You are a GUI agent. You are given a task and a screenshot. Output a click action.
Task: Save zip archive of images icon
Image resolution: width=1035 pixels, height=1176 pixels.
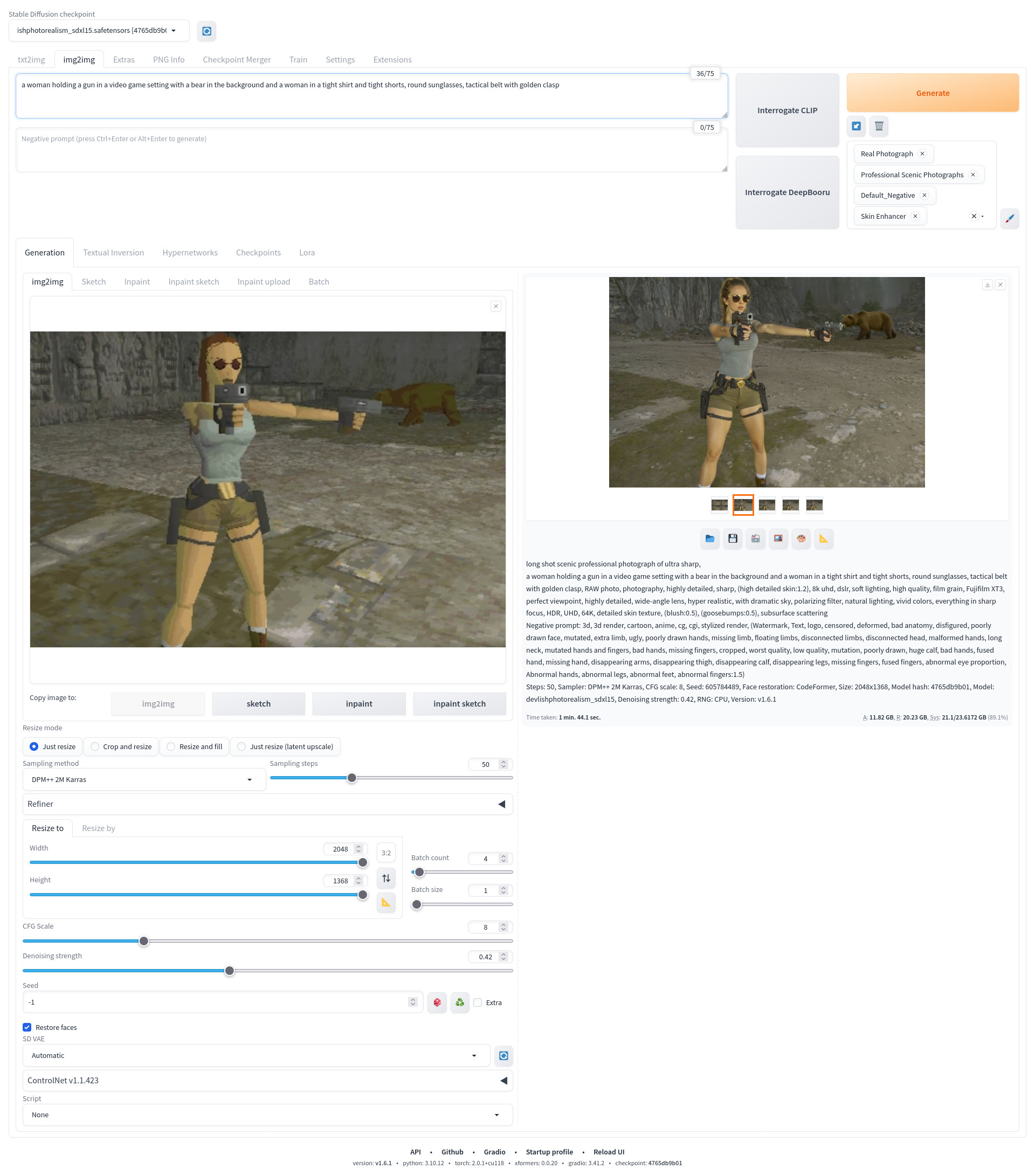(755, 538)
